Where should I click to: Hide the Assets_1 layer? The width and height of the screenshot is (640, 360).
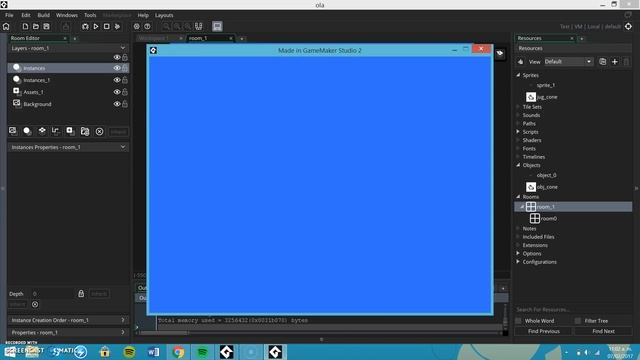117,92
